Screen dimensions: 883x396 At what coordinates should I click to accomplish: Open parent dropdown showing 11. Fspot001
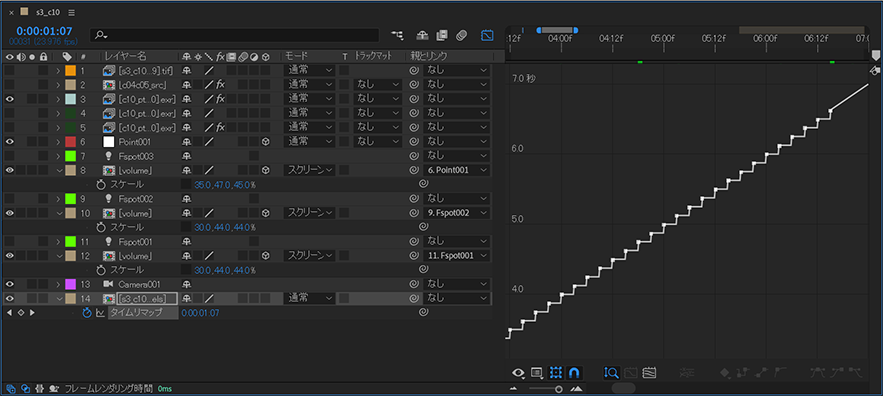click(457, 255)
